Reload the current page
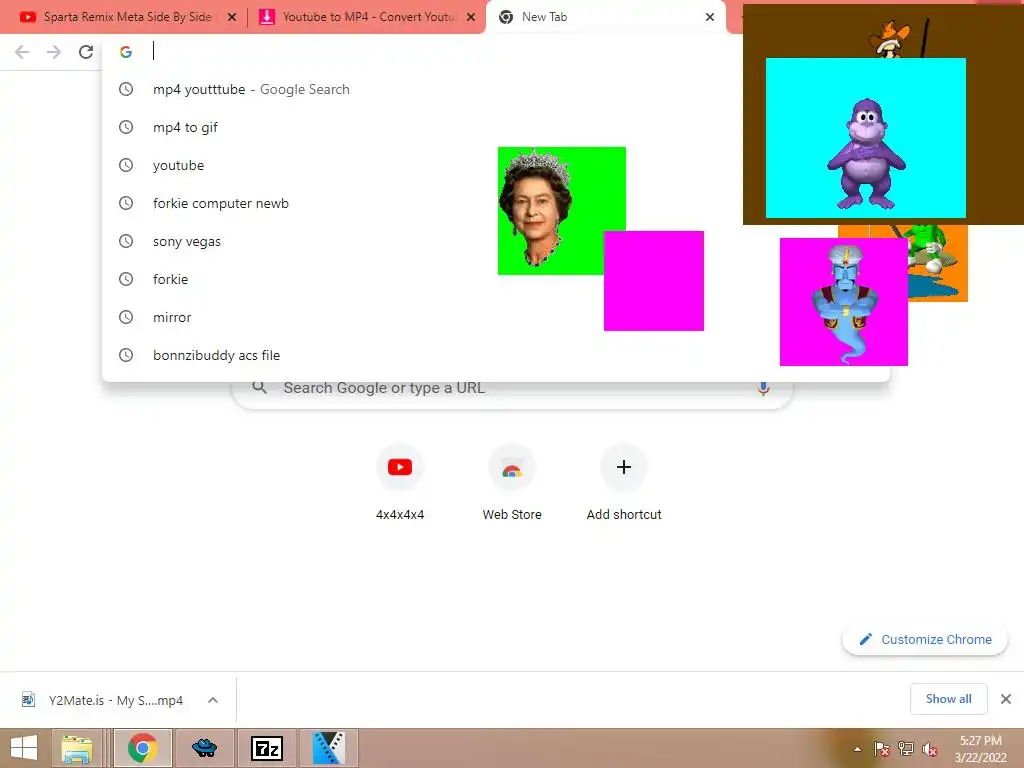 (86, 52)
